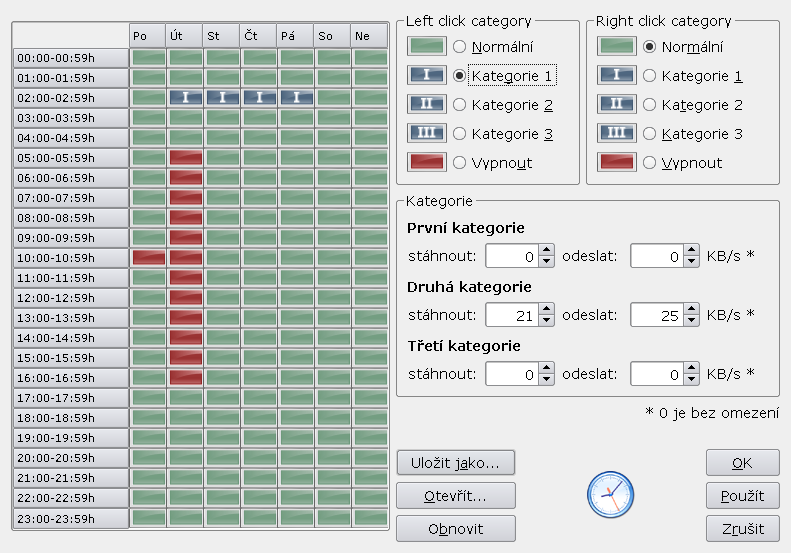Increase Druhá kategorie odeslat value

pos(692,309)
